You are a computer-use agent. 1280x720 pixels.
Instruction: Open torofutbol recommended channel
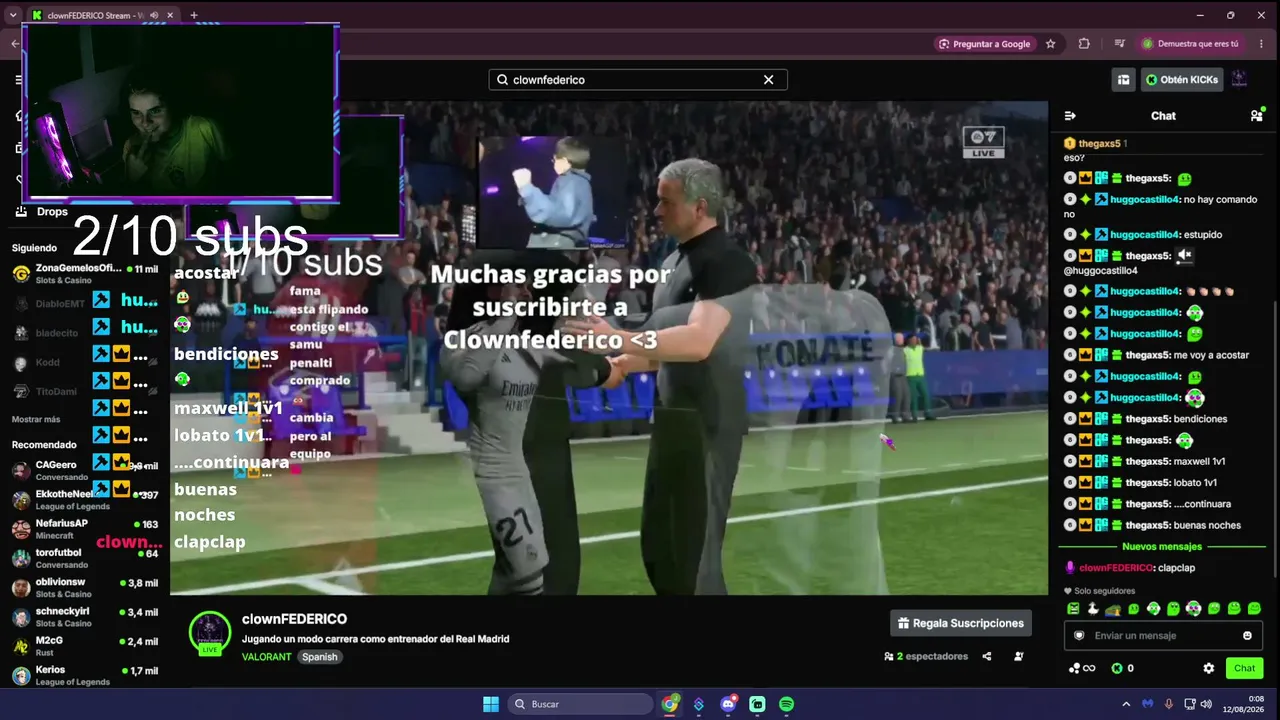85,558
